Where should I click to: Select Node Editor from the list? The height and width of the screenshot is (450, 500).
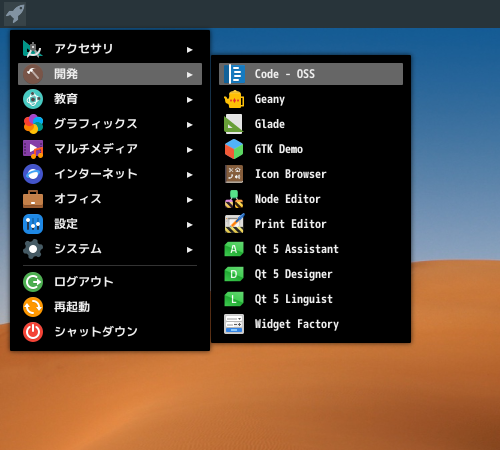[311, 199]
